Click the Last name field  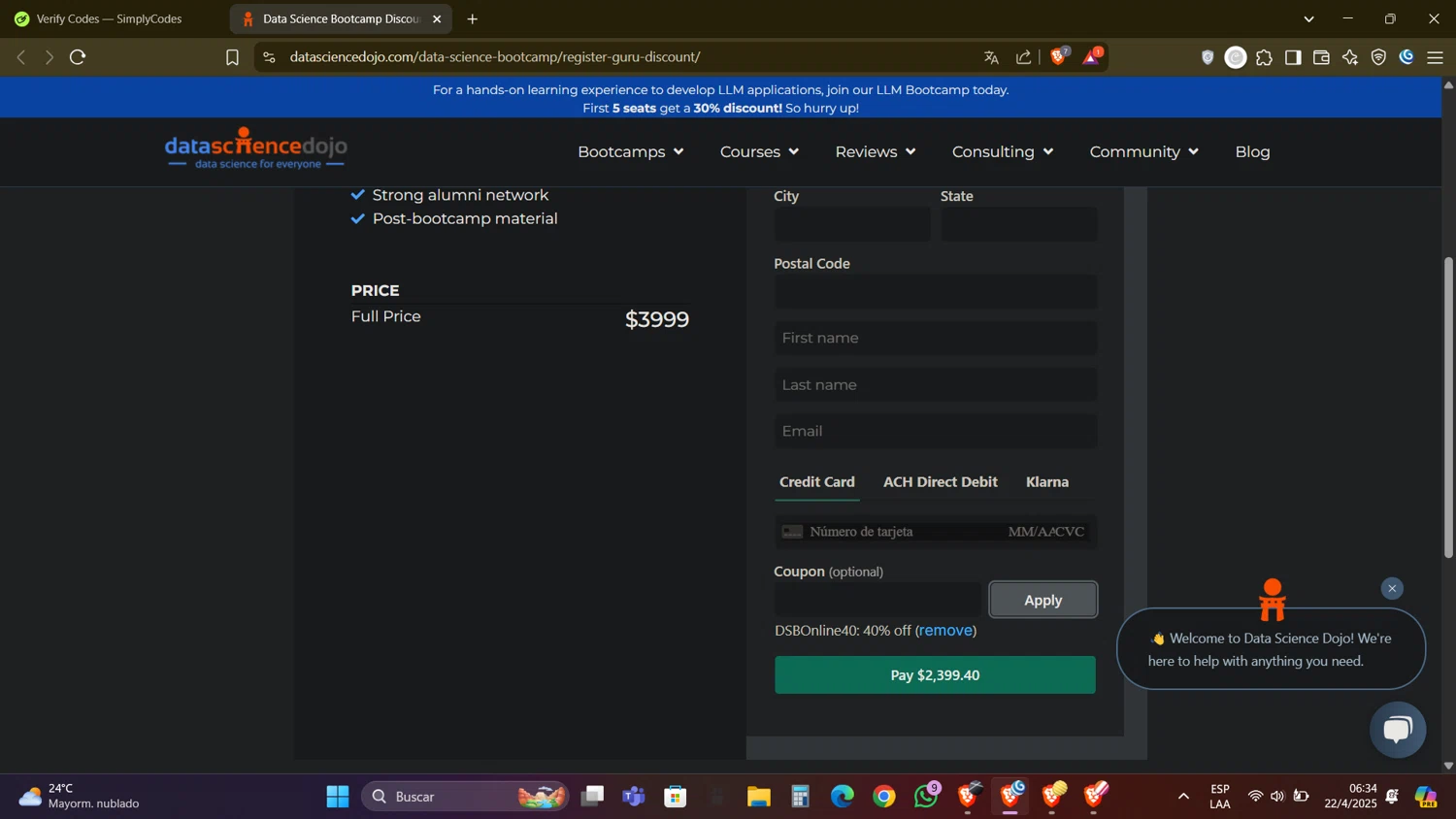coord(936,384)
